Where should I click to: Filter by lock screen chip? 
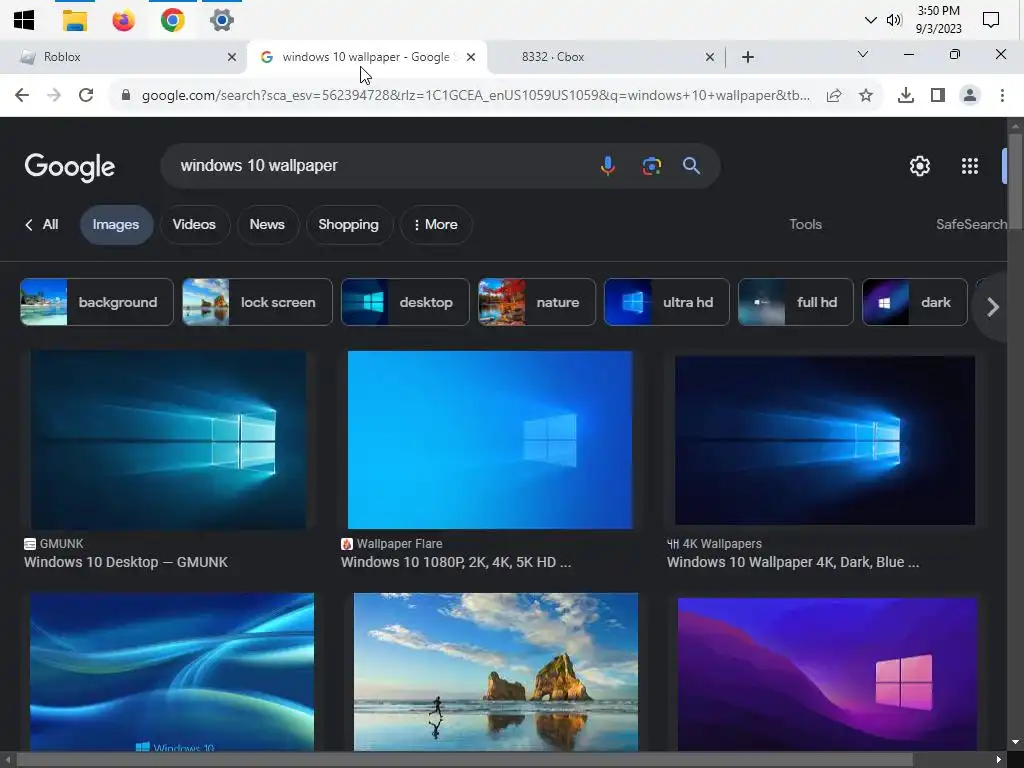tap(257, 302)
